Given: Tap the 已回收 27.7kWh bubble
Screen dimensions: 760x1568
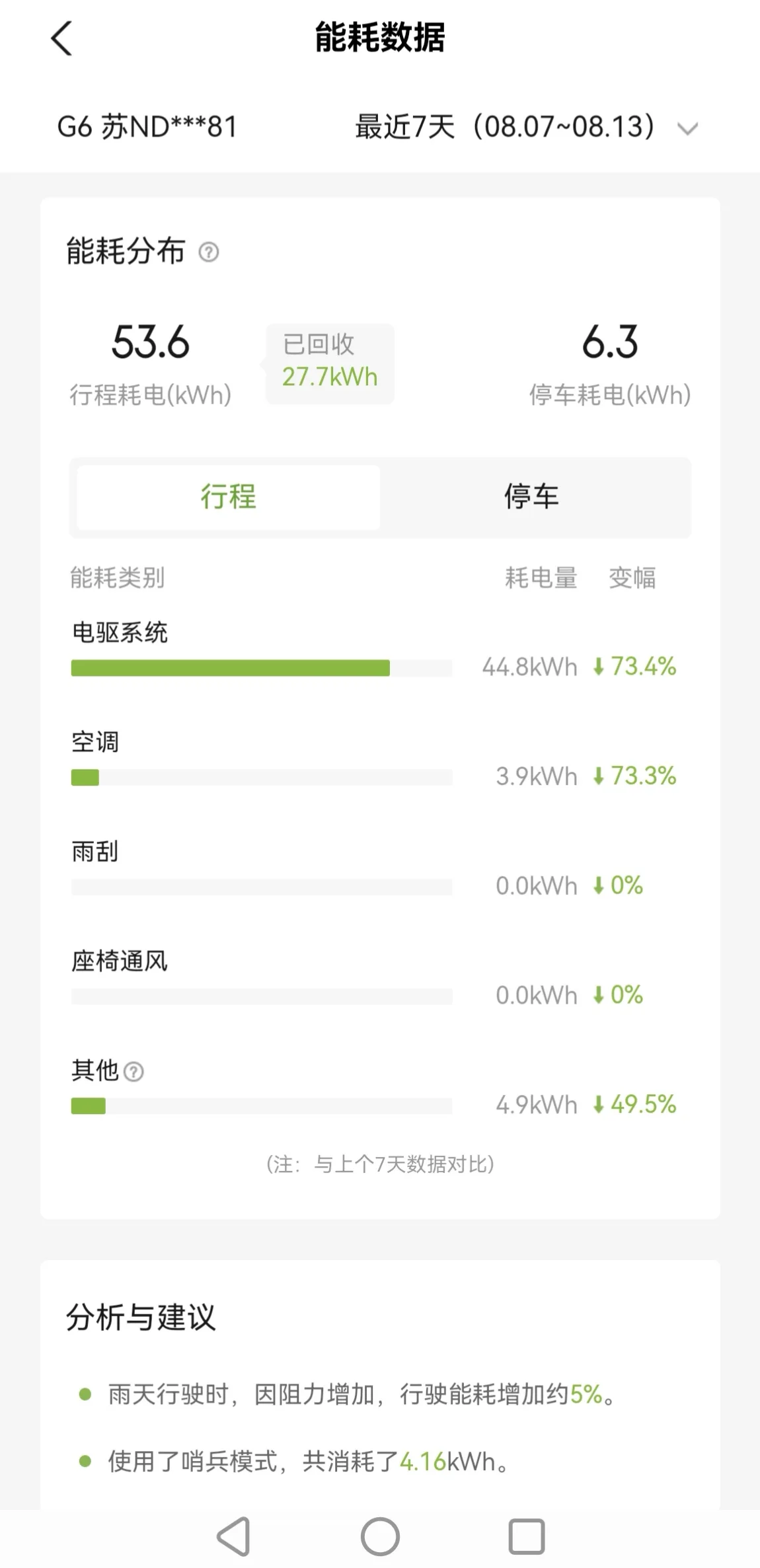Looking at the screenshot, I should (330, 363).
